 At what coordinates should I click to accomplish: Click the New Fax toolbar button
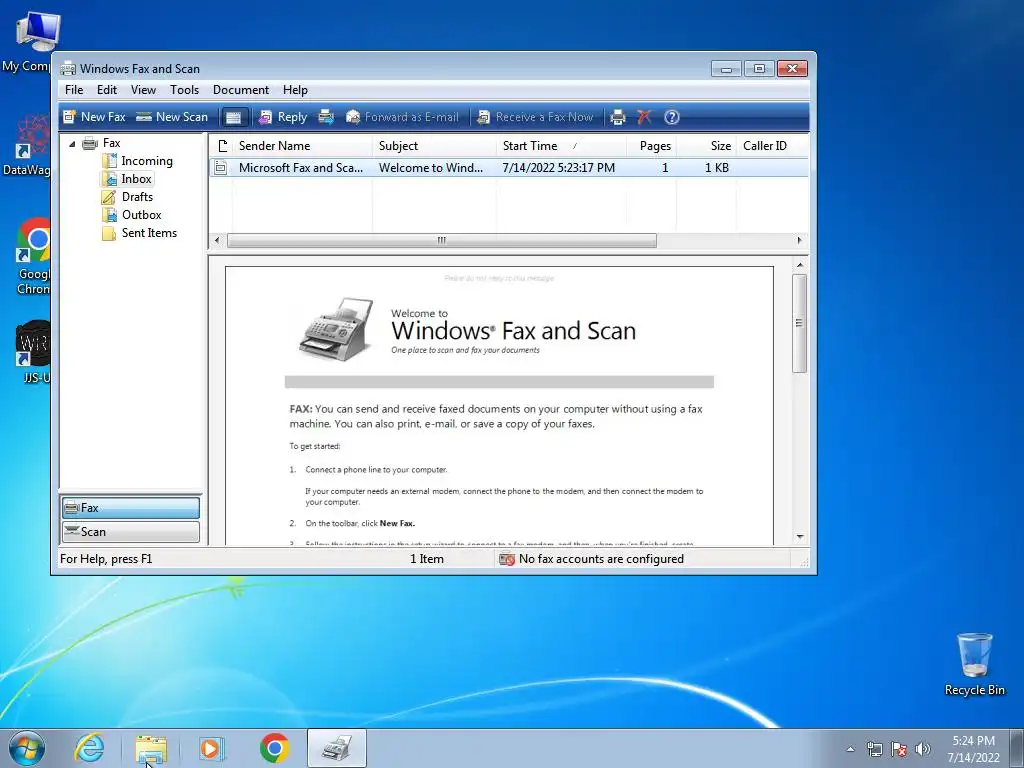(x=94, y=117)
